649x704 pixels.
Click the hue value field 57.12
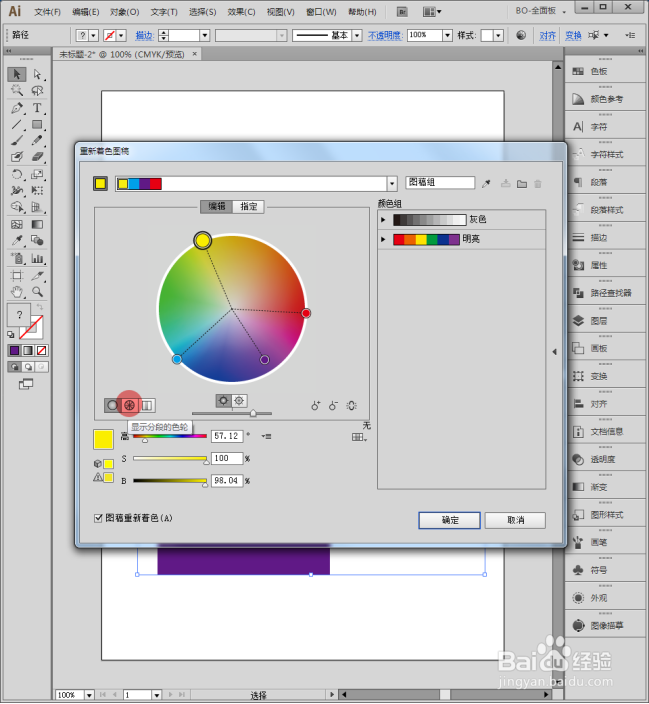point(227,436)
